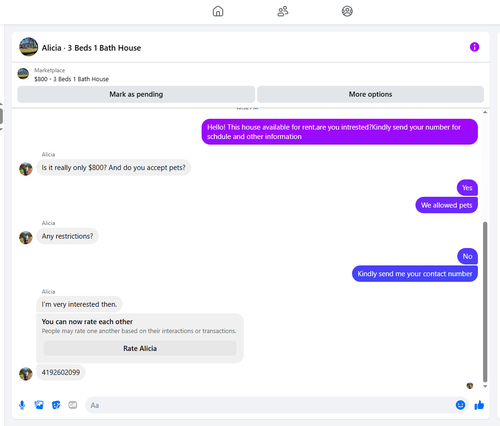This screenshot has height=426, width=500.
Task: Click the 'Kindly send me your contact number' bubble
Action: 415,274
